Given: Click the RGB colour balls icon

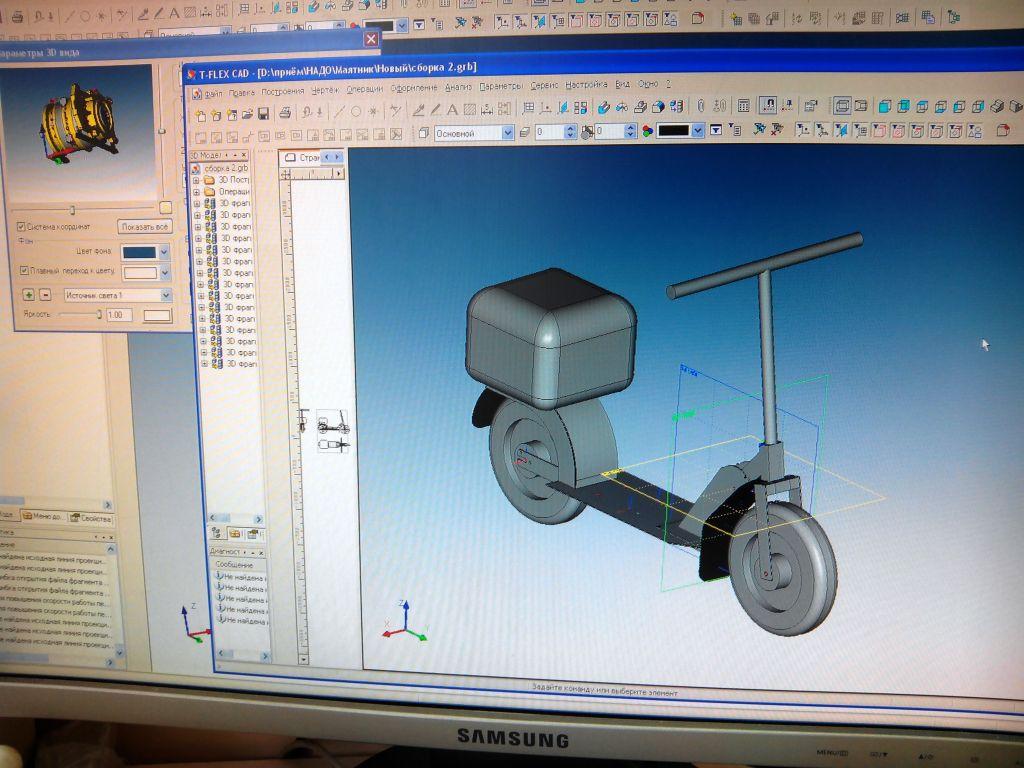Looking at the screenshot, I should click(647, 131).
